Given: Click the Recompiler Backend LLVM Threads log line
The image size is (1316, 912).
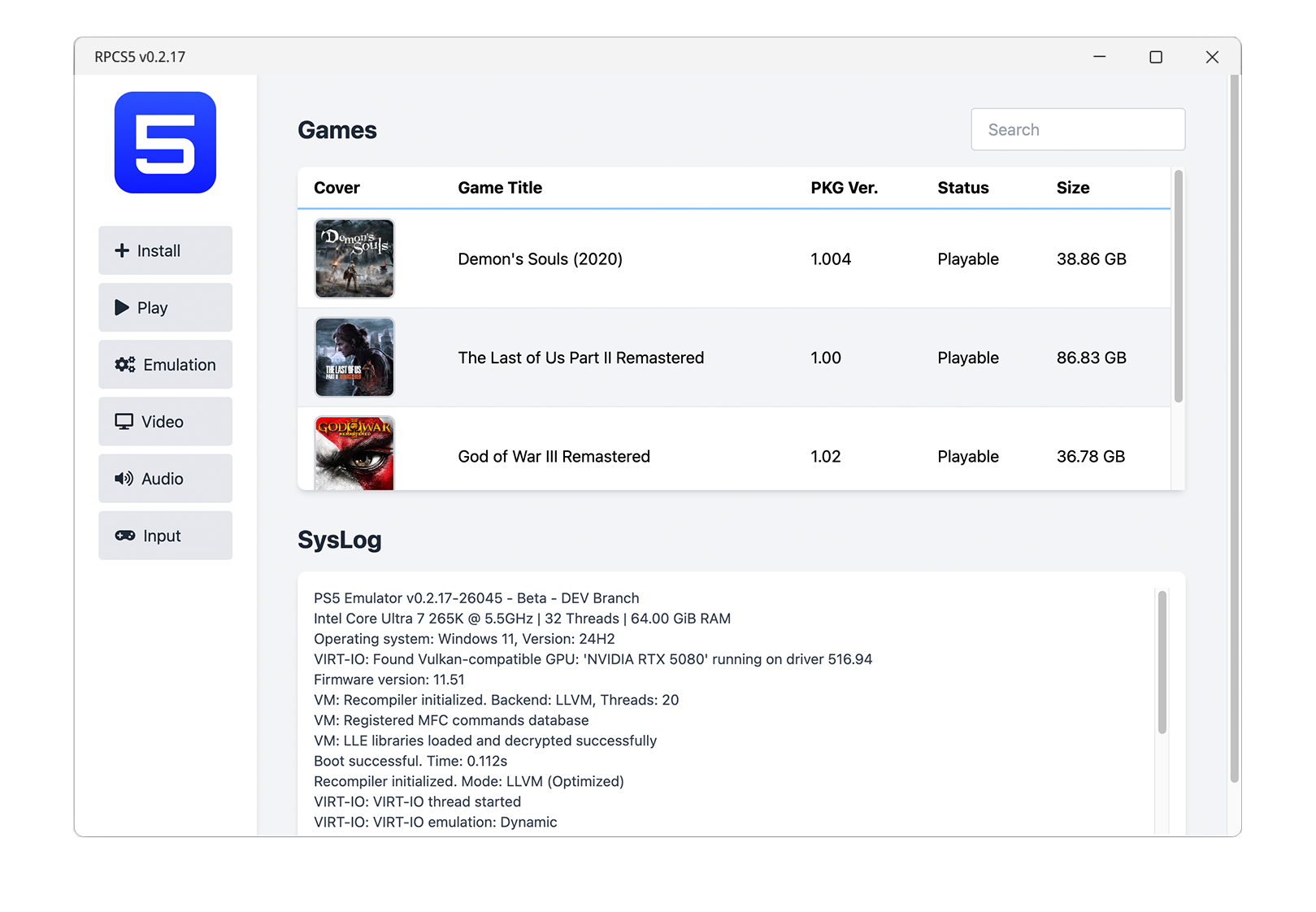Looking at the screenshot, I should pos(496,700).
